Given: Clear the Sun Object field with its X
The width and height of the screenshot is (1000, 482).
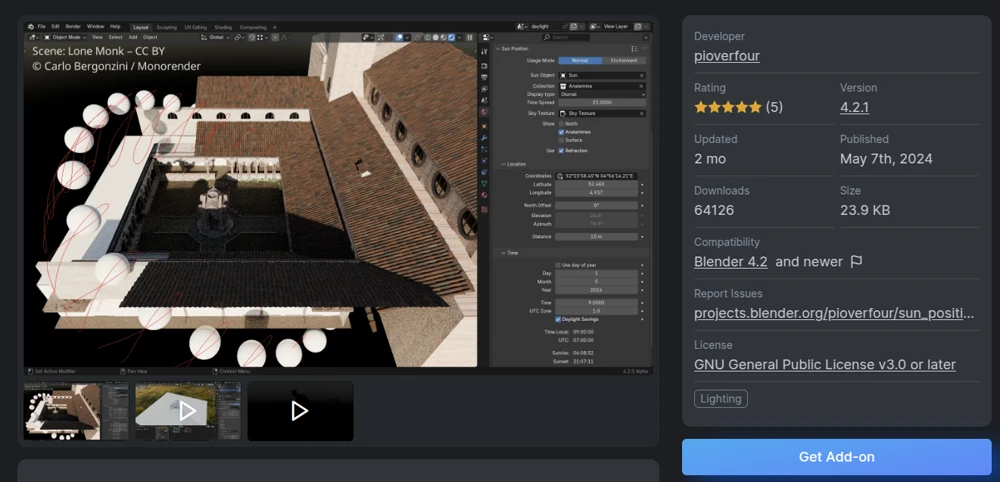Looking at the screenshot, I should pos(642,75).
